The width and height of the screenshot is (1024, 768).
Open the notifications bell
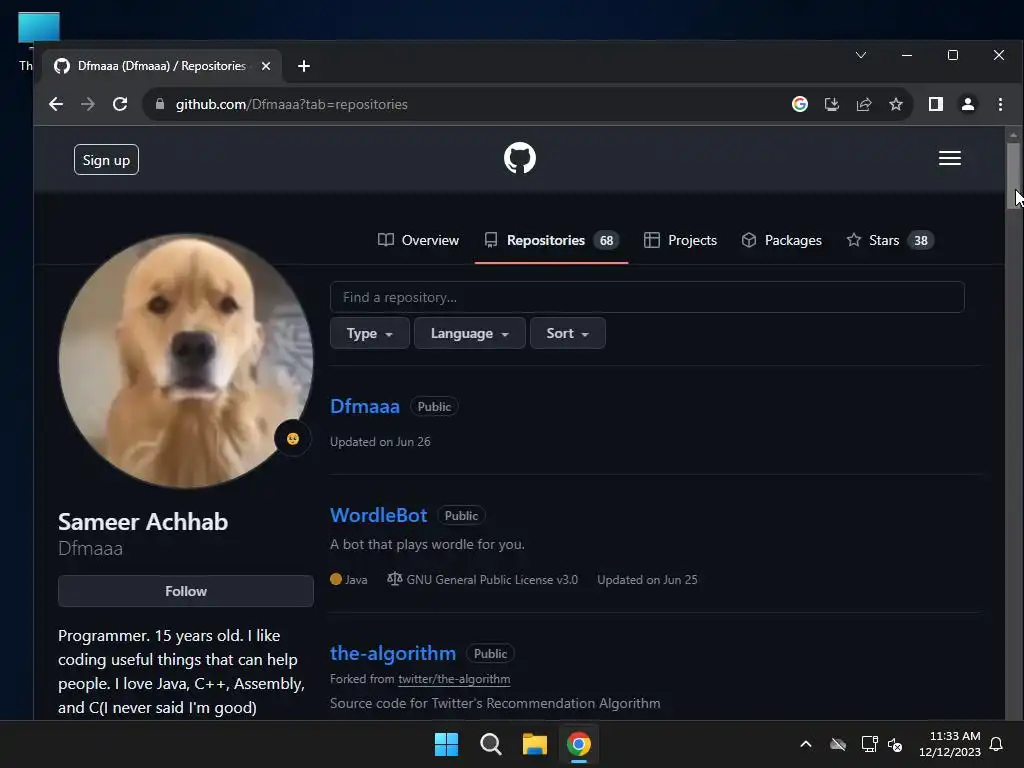[x=996, y=744]
